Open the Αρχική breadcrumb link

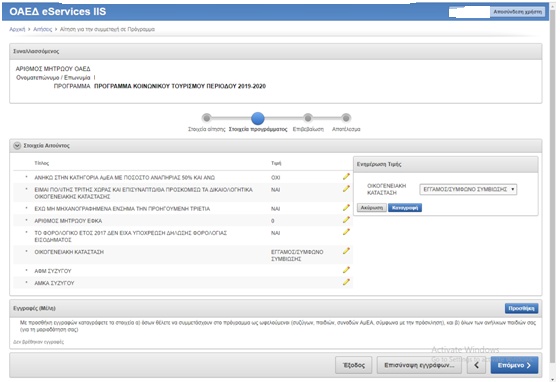click(x=17, y=29)
